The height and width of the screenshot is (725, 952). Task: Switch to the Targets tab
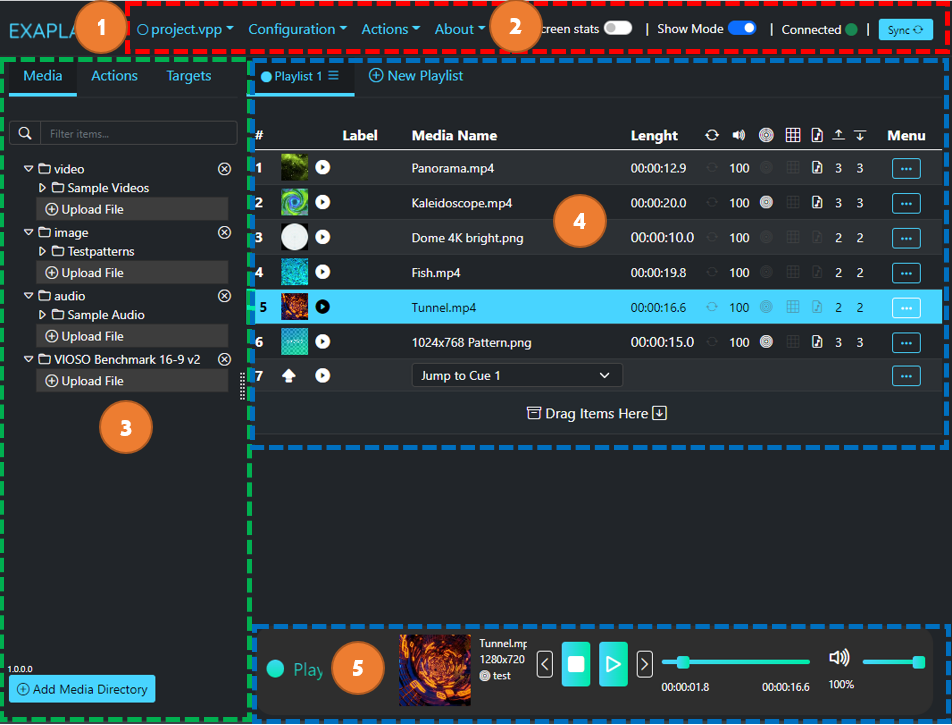click(x=189, y=76)
